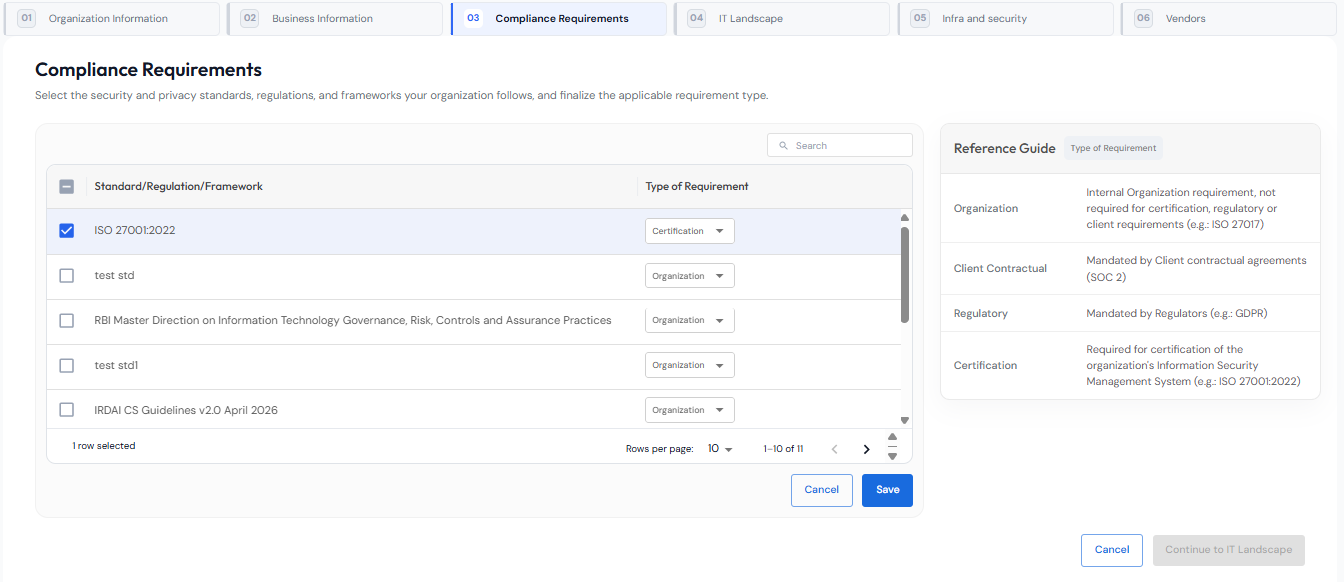Select the RBI Master Direction row checkbox

pyautogui.click(x=67, y=320)
